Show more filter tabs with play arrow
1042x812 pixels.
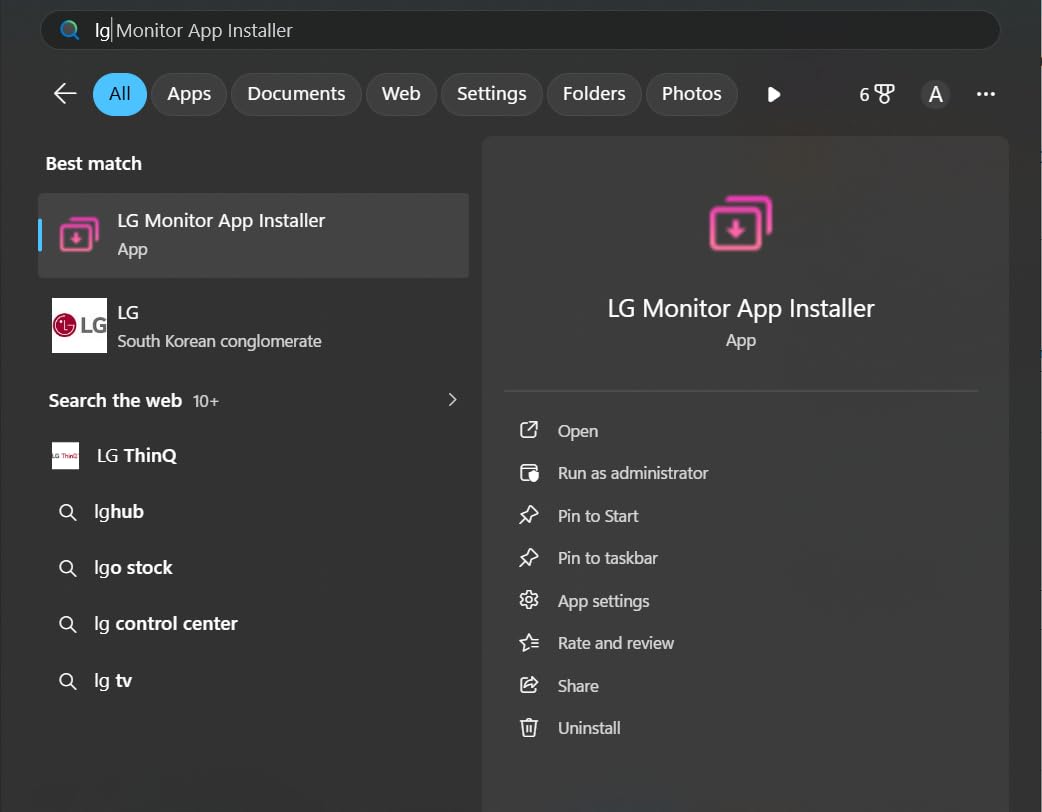click(774, 94)
